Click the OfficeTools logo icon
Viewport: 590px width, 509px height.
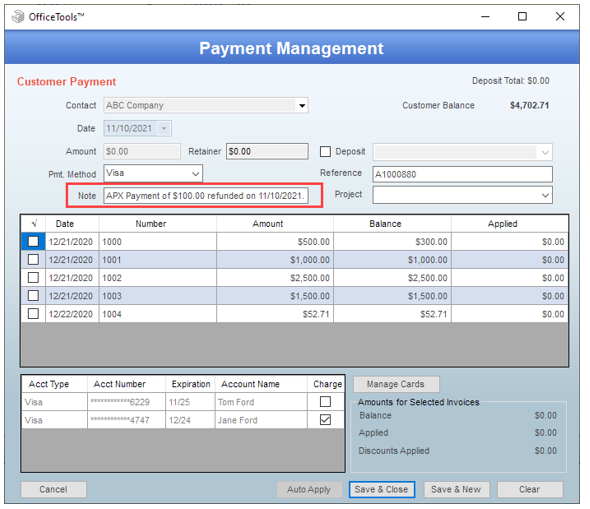tap(17, 17)
